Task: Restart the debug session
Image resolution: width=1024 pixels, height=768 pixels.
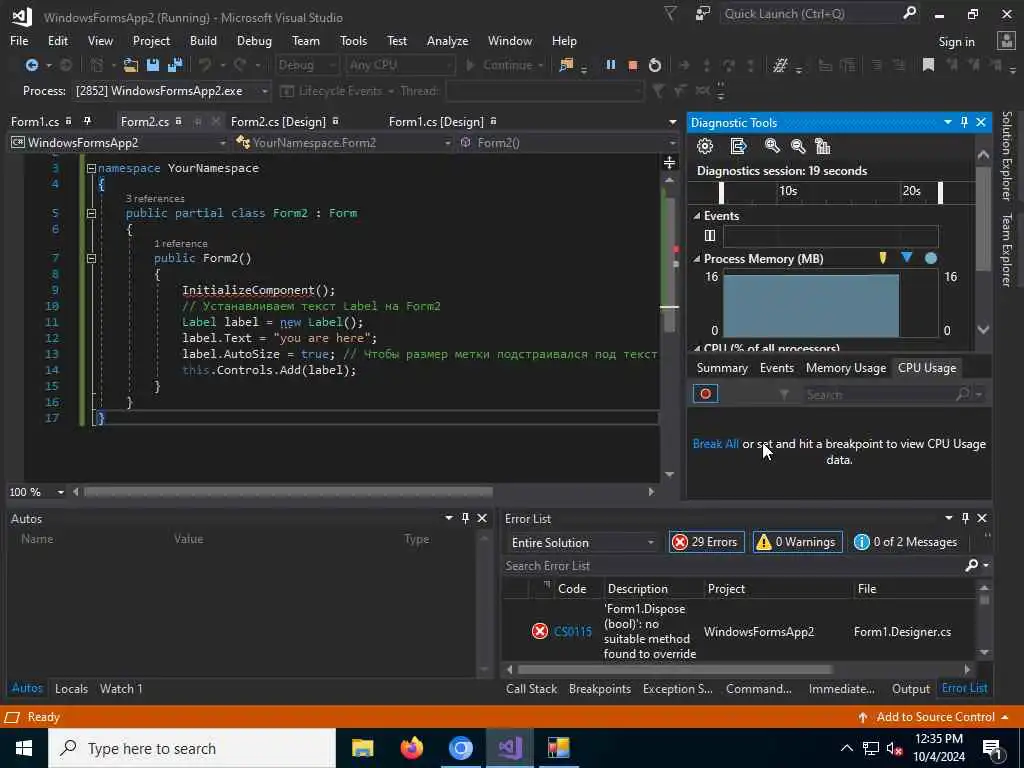Action: [x=654, y=65]
